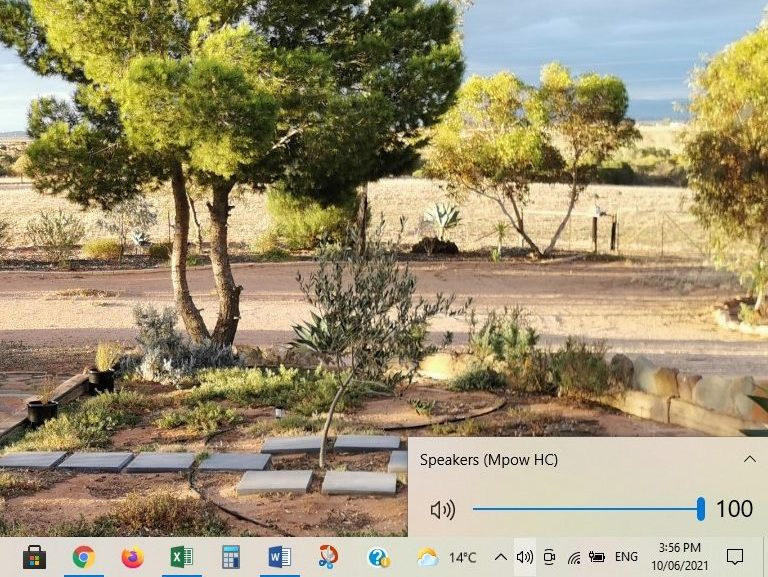Open the Snipping Tool taskbar icon
Viewport: 768px width, 577px height.
(328, 557)
